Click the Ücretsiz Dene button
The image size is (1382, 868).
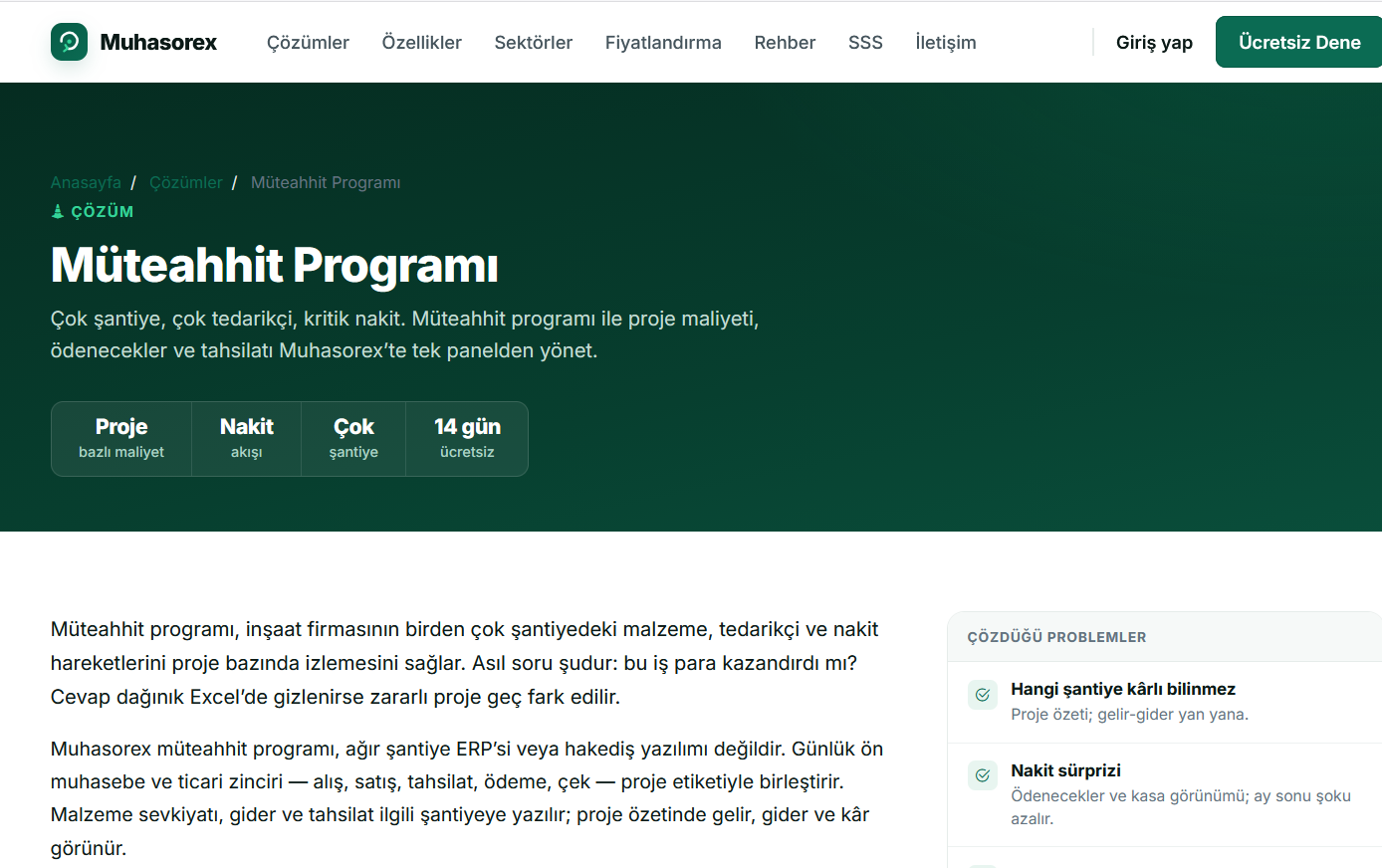[x=1298, y=42]
